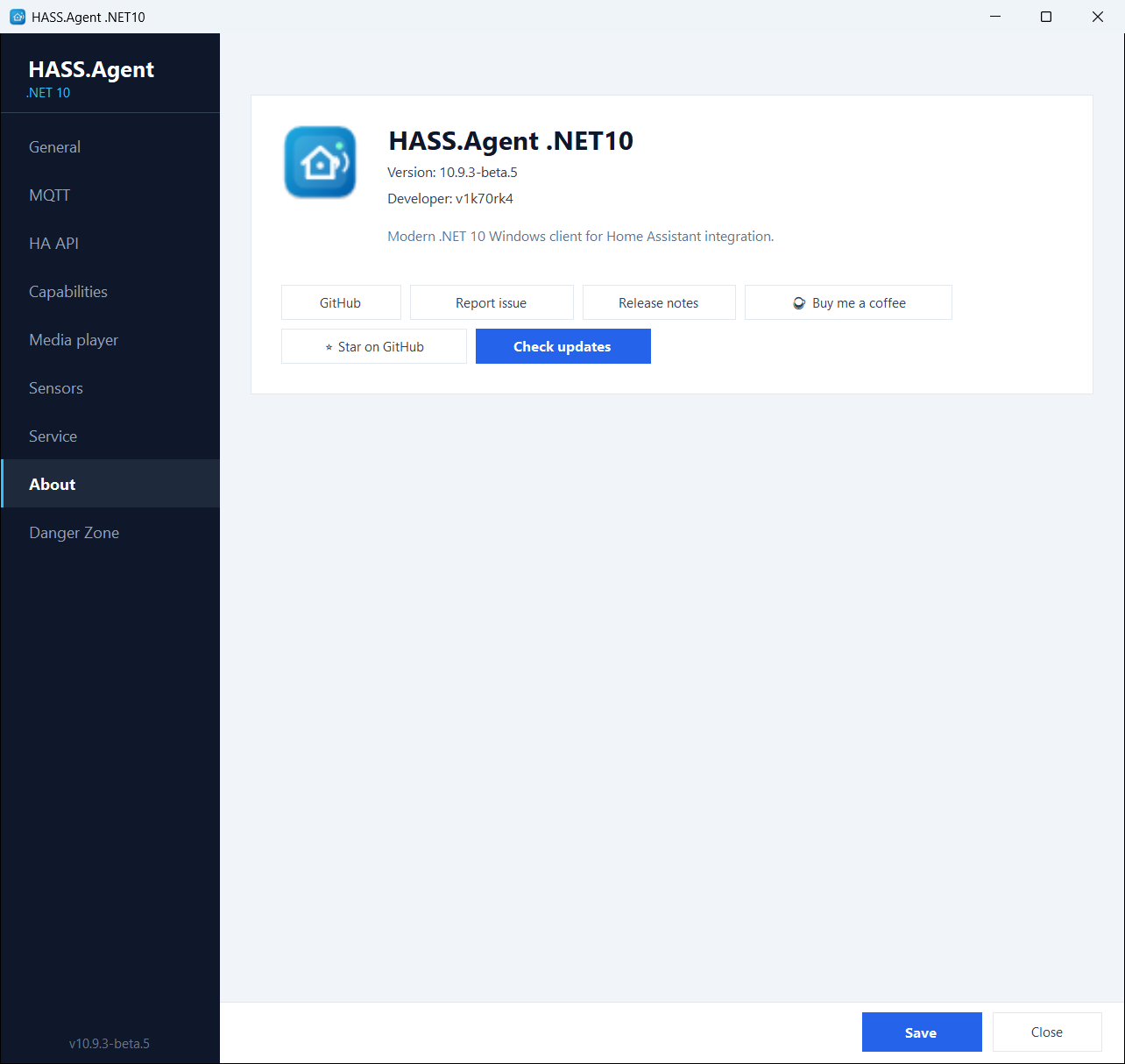Screen dimensions: 1125x1064
Task: Go to the HA API section
Action: click(x=110, y=243)
